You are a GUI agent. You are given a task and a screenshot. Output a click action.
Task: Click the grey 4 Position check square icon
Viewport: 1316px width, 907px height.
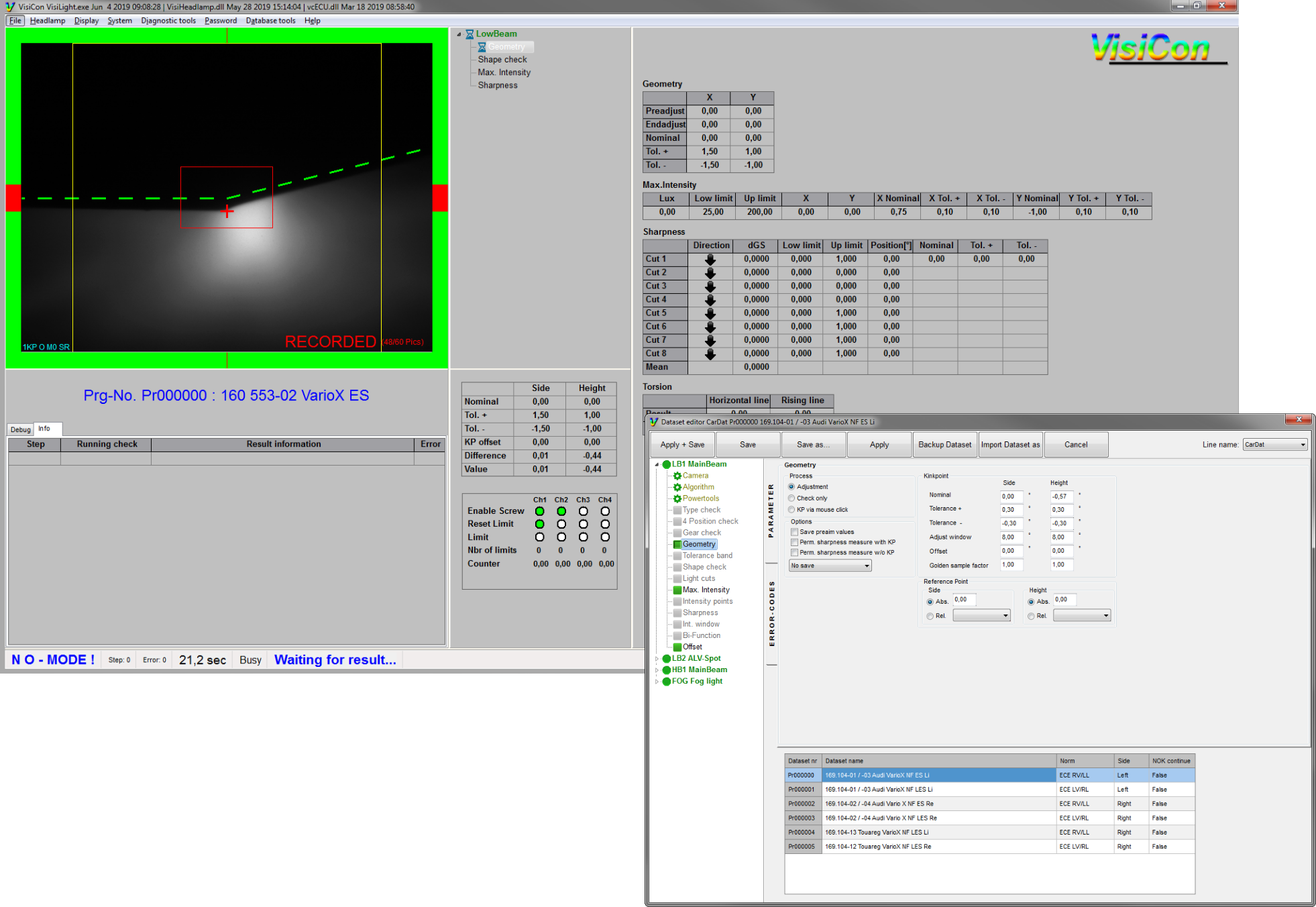tap(677, 521)
